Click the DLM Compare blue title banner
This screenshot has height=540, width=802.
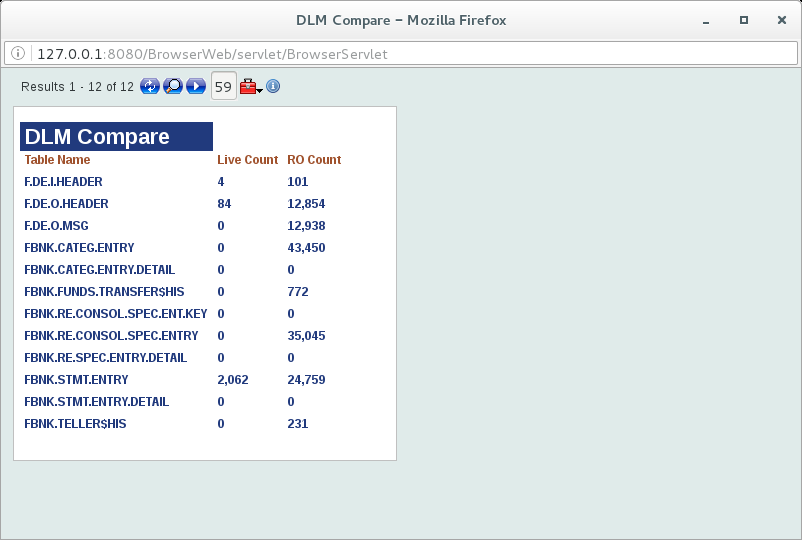pyautogui.click(x=116, y=137)
